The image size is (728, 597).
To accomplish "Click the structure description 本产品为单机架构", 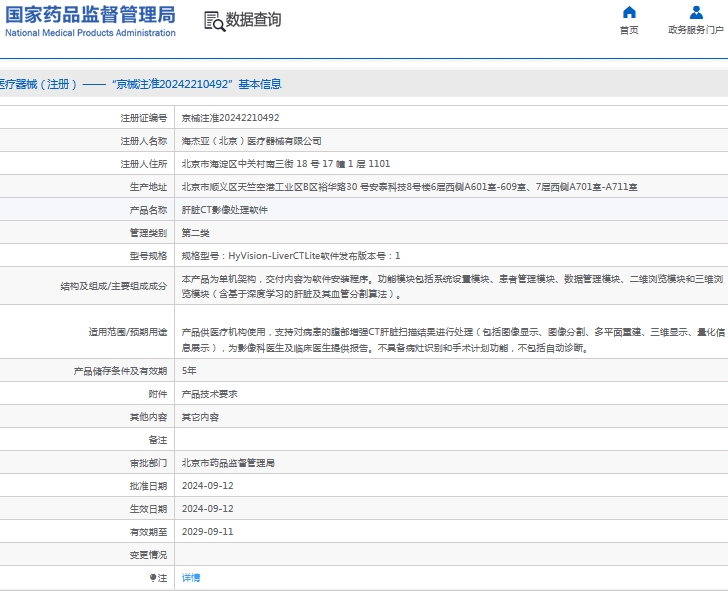I will tap(452, 286).
